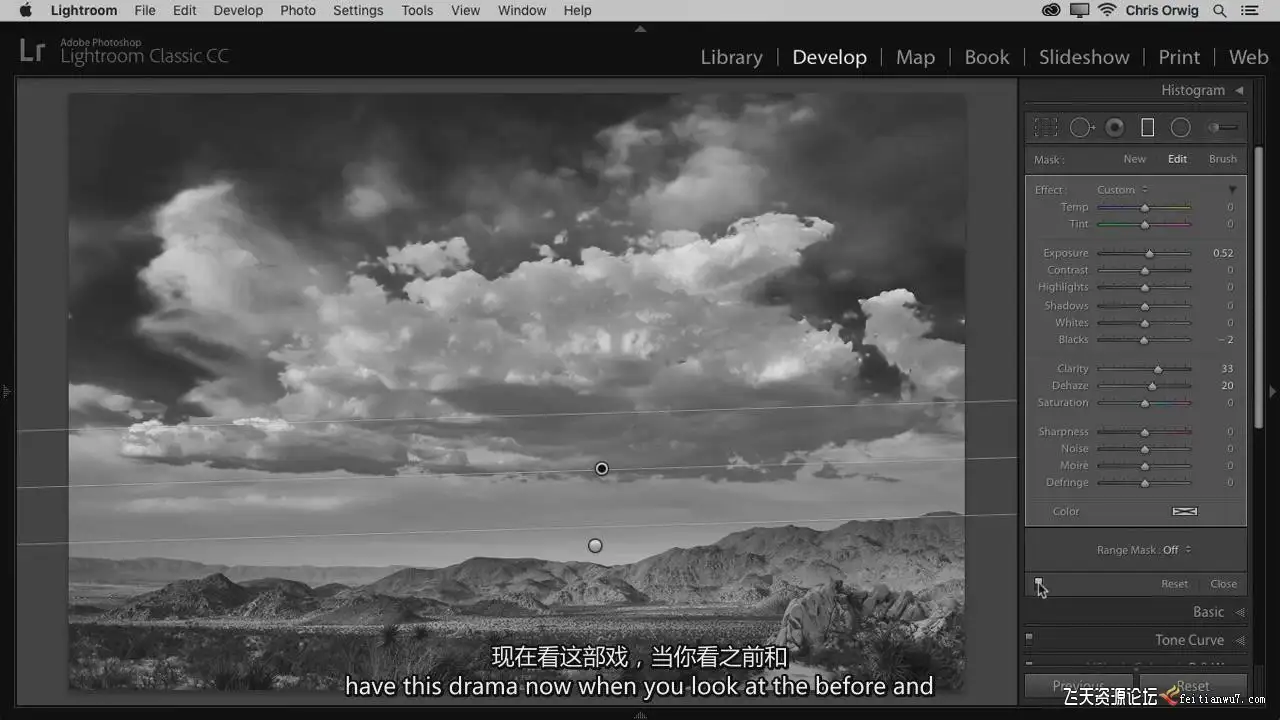Click the Dehaze value 20 field
This screenshot has width=1280, height=720.
tap(1227, 386)
